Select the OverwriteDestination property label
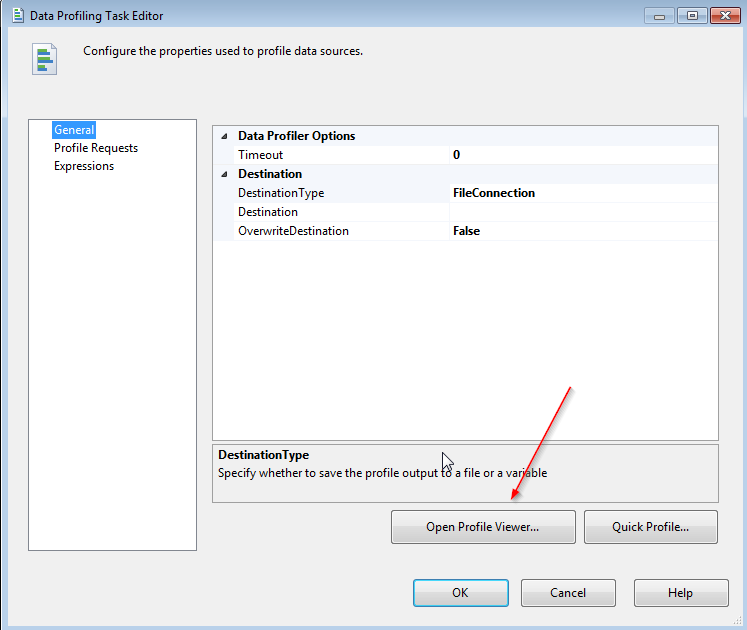This screenshot has width=747, height=630. tap(293, 231)
